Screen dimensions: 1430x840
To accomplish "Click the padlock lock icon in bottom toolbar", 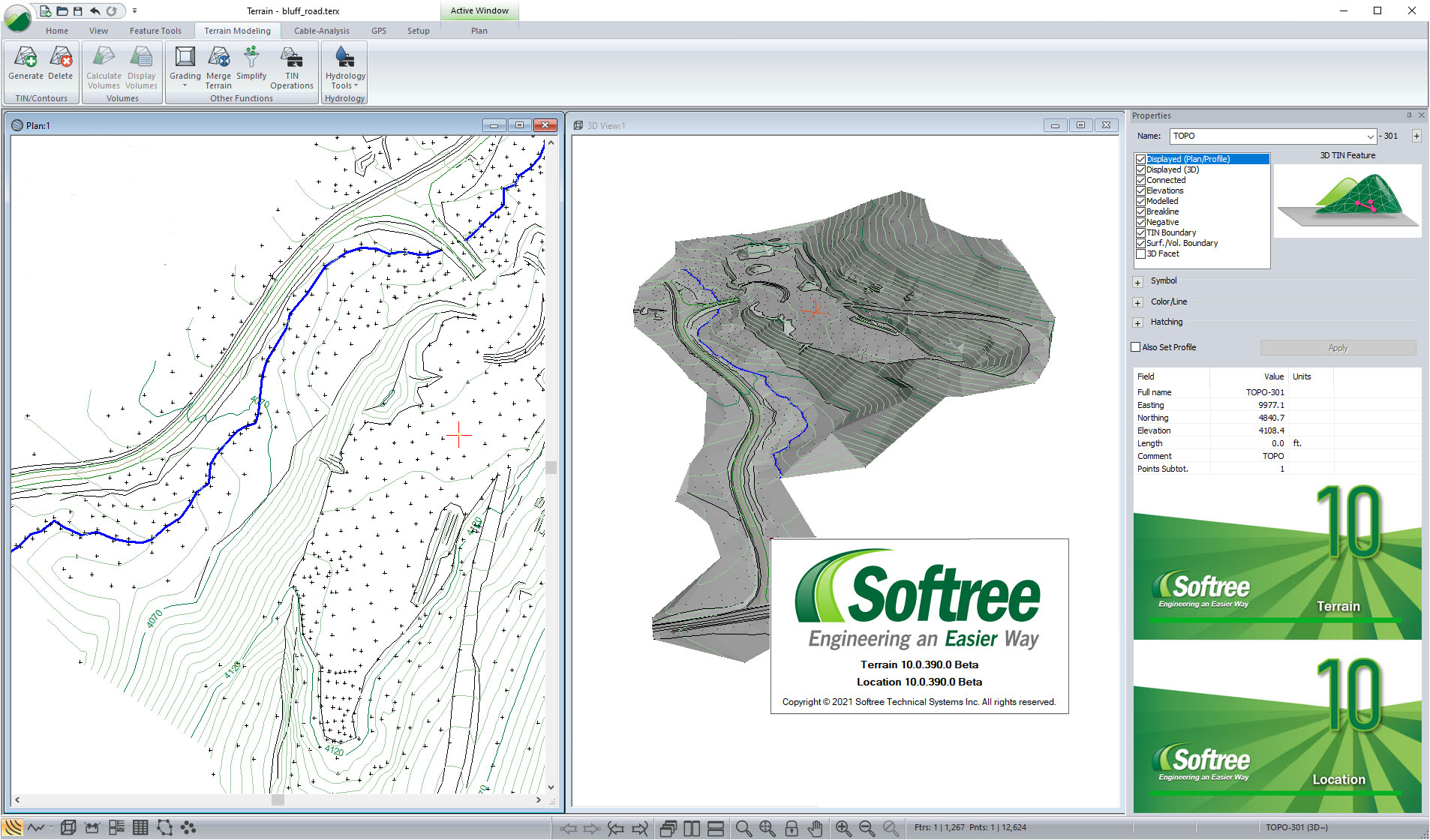I will pyautogui.click(x=792, y=829).
